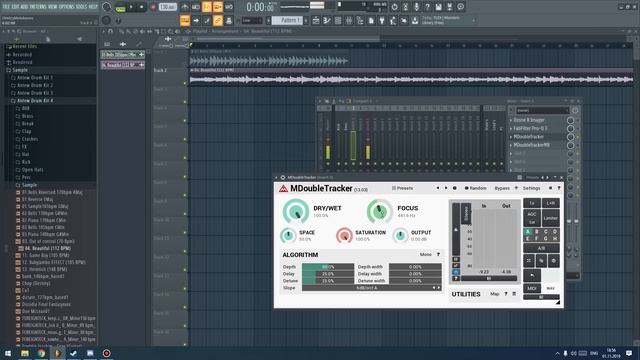Open the channel rack icon in toolbar
This screenshot has height=360, width=640.
pos(338,20)
